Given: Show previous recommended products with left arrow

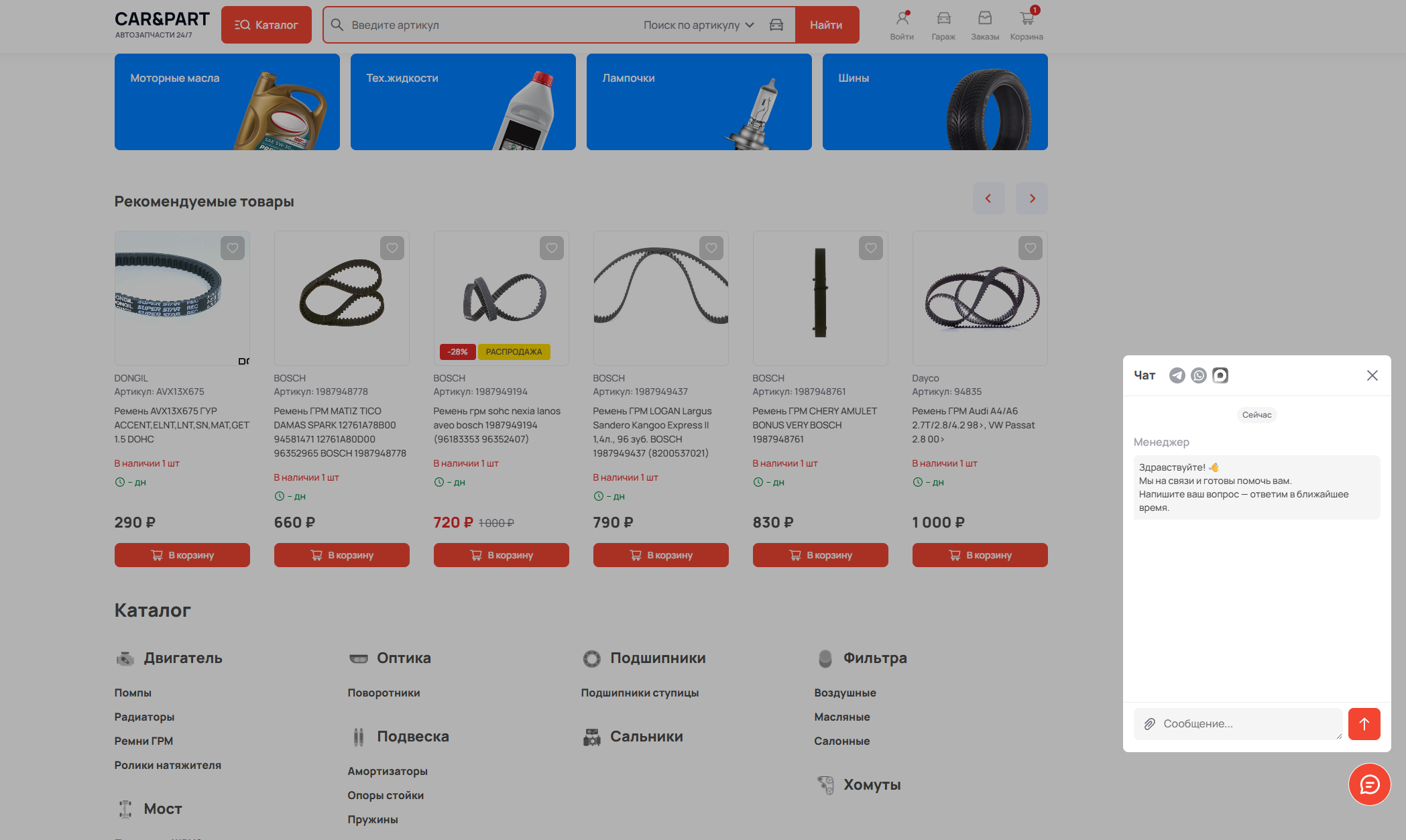Looking at the screenshot, I should [989, 198].
